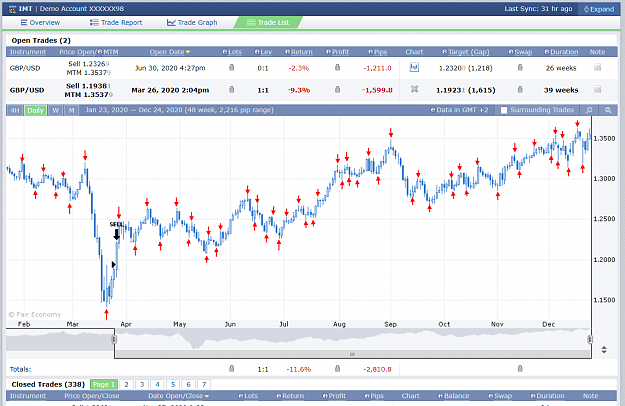The image size is (625, 406).
Task: Click left handle of chart range slider
Action: (114, 339)
